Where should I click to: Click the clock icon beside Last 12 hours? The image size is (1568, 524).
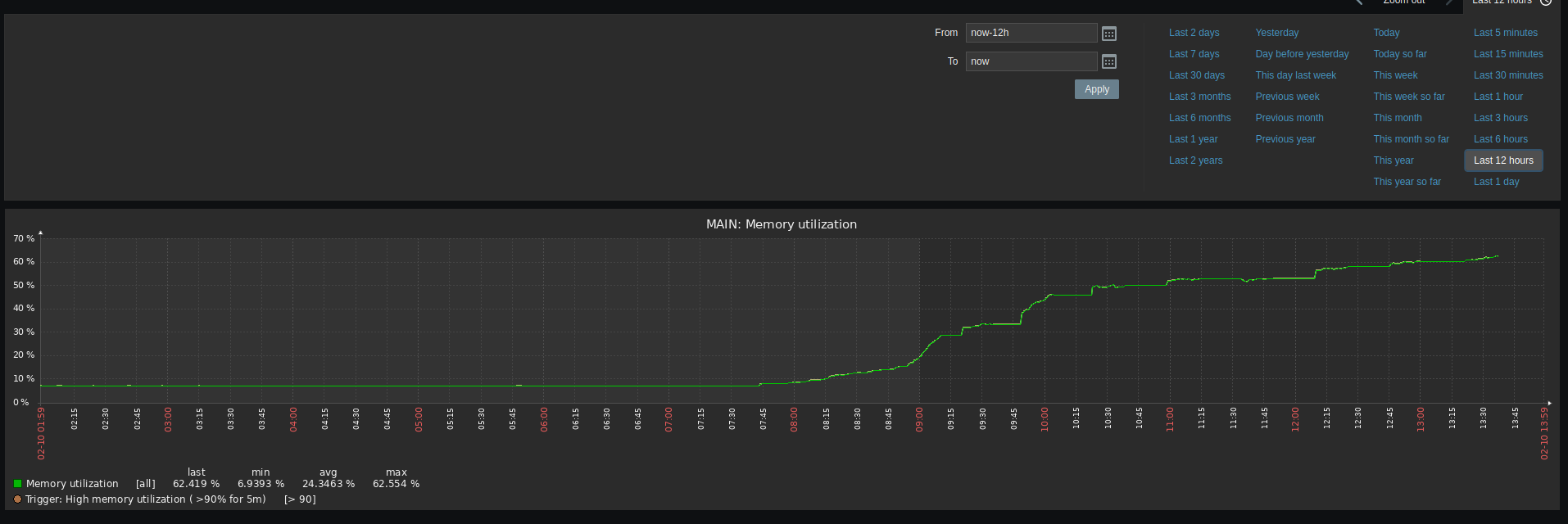point(1546,2)
